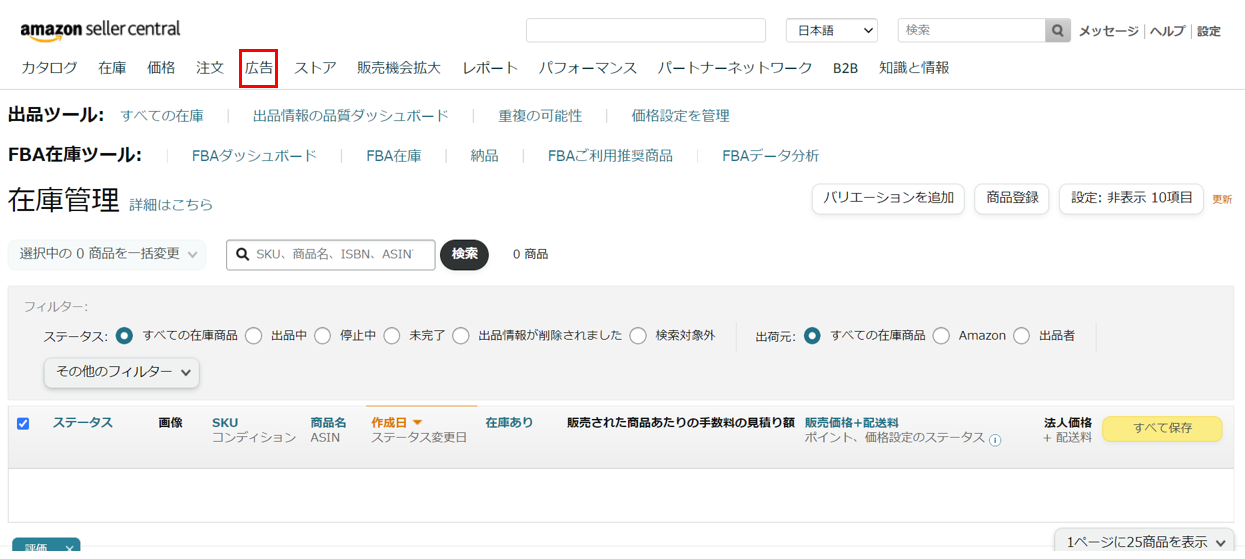Viewport: 1245px width, 559px height.
Task: Open the パートナーネットワーク menu
Action: [x=735, y=68]
